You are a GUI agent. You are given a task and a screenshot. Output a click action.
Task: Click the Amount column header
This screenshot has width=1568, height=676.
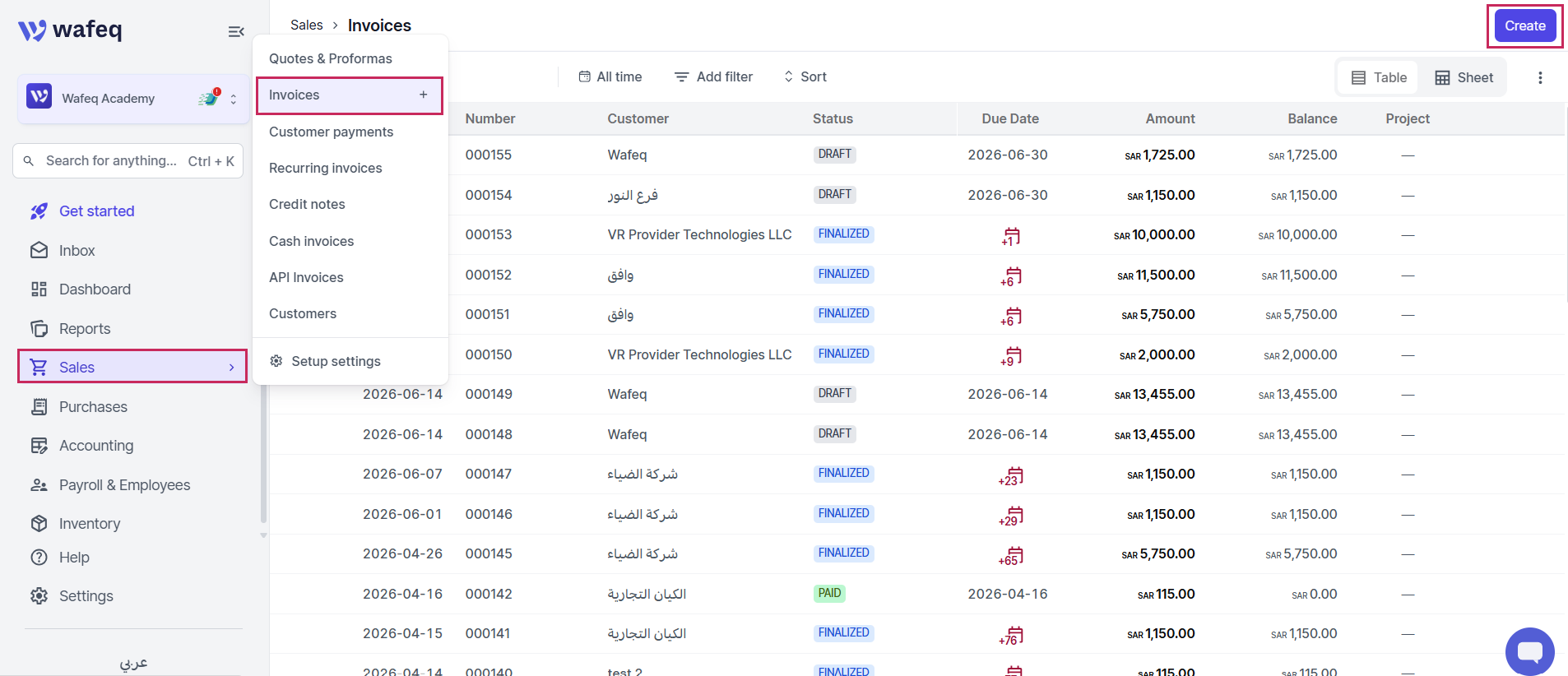click(x=1170, y=118)
